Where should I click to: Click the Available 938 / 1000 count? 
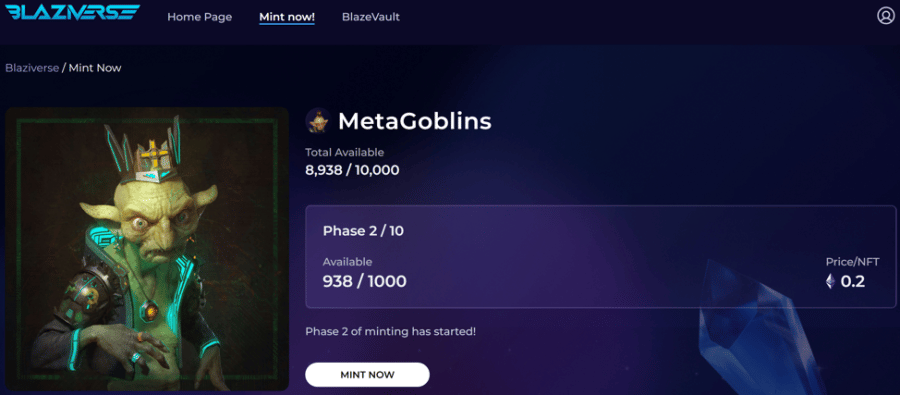[x=364, y=281]
